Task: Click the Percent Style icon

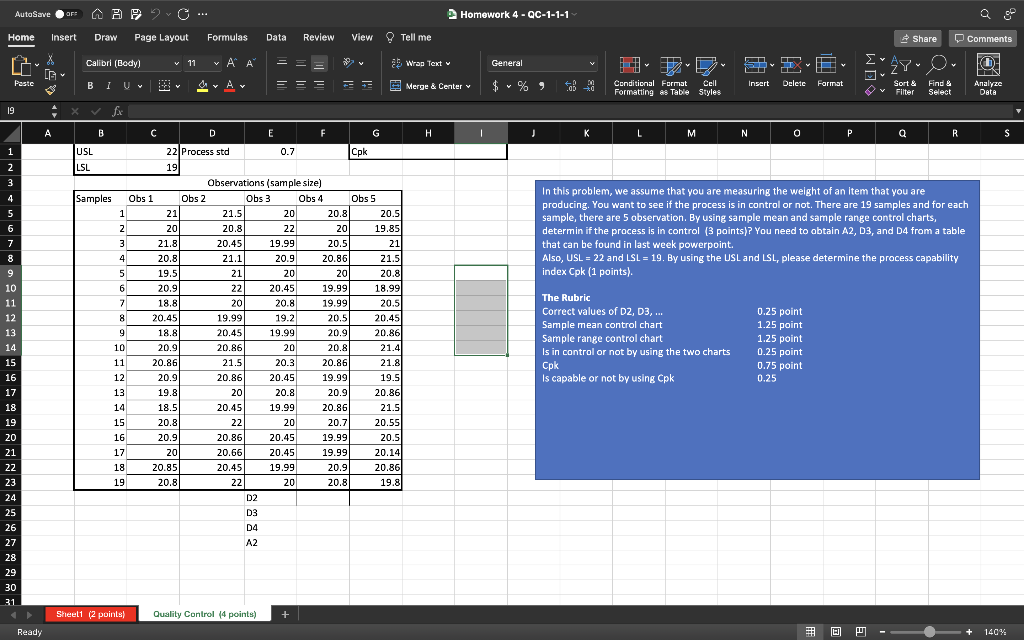Action: pyautogui.click(x=521, y=86)
